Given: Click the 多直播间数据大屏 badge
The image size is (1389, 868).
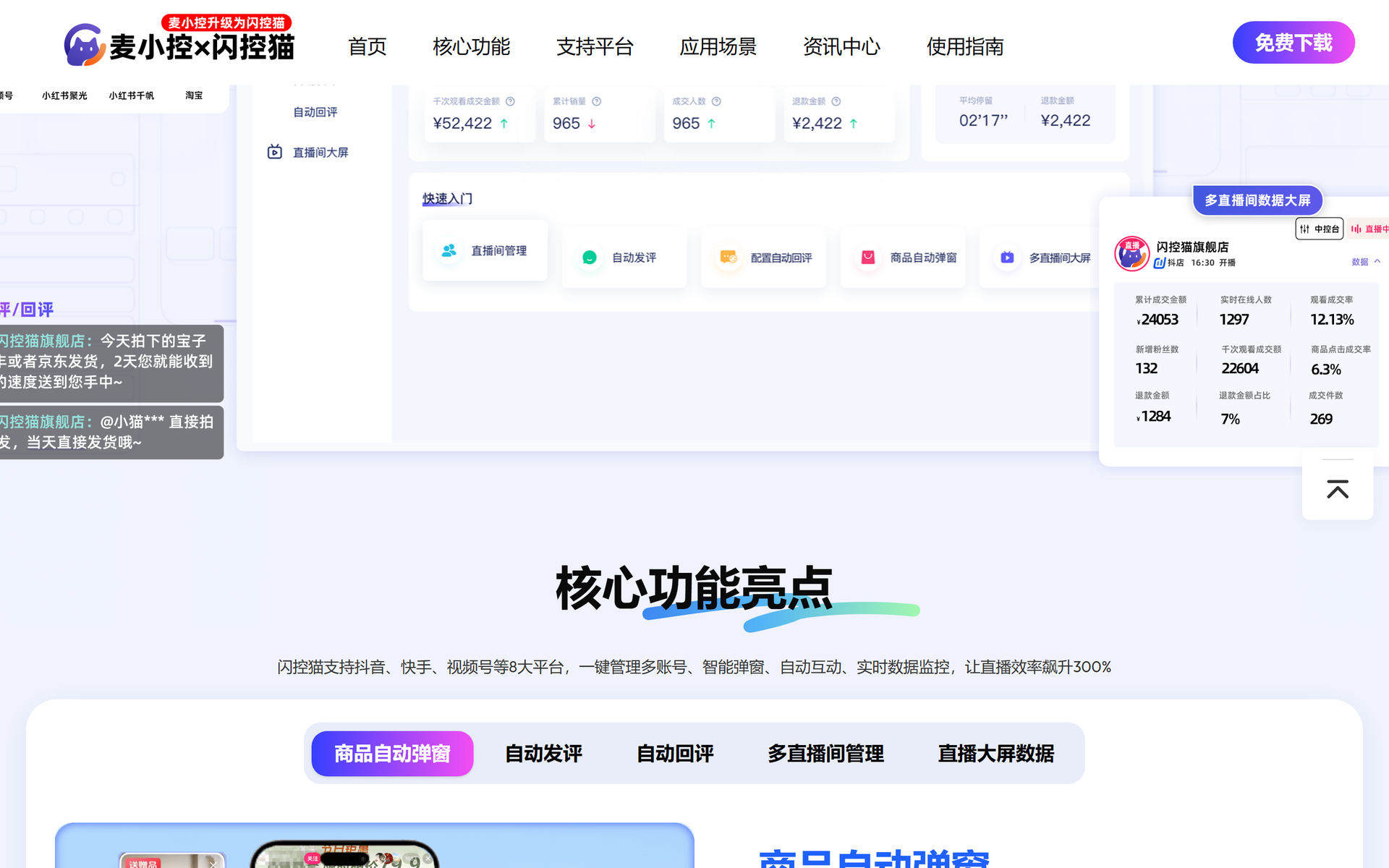Looking at the screenshot, I should tap(1257, 200).
